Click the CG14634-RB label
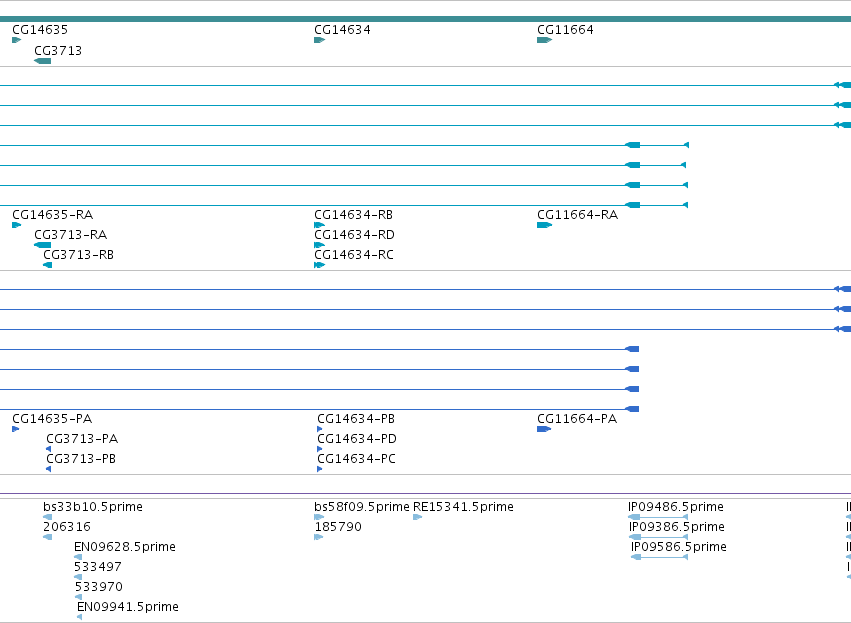Image resolution: width=851 pixels, height=623 pixels. [x=353, y=215]
